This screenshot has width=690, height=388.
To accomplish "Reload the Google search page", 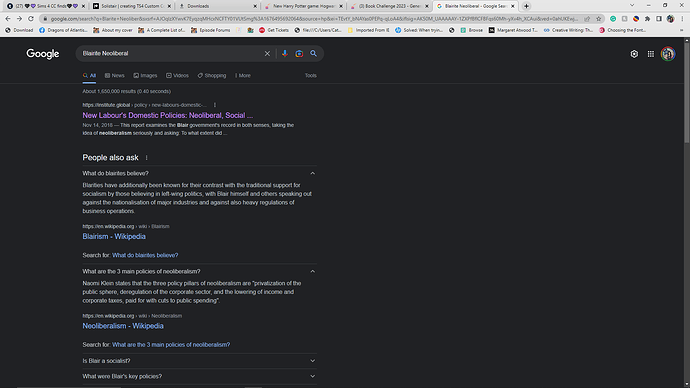I will (31, 19).
